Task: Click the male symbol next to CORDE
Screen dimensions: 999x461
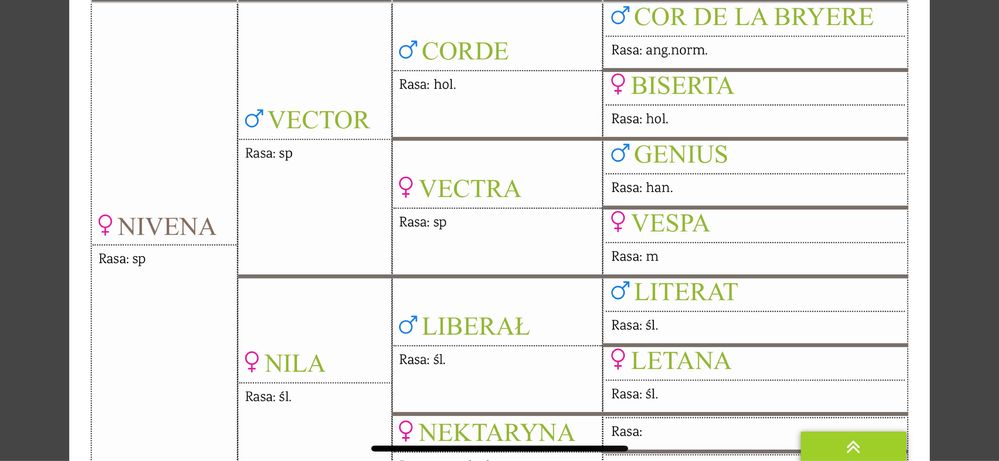Action: tap(408, 50)
